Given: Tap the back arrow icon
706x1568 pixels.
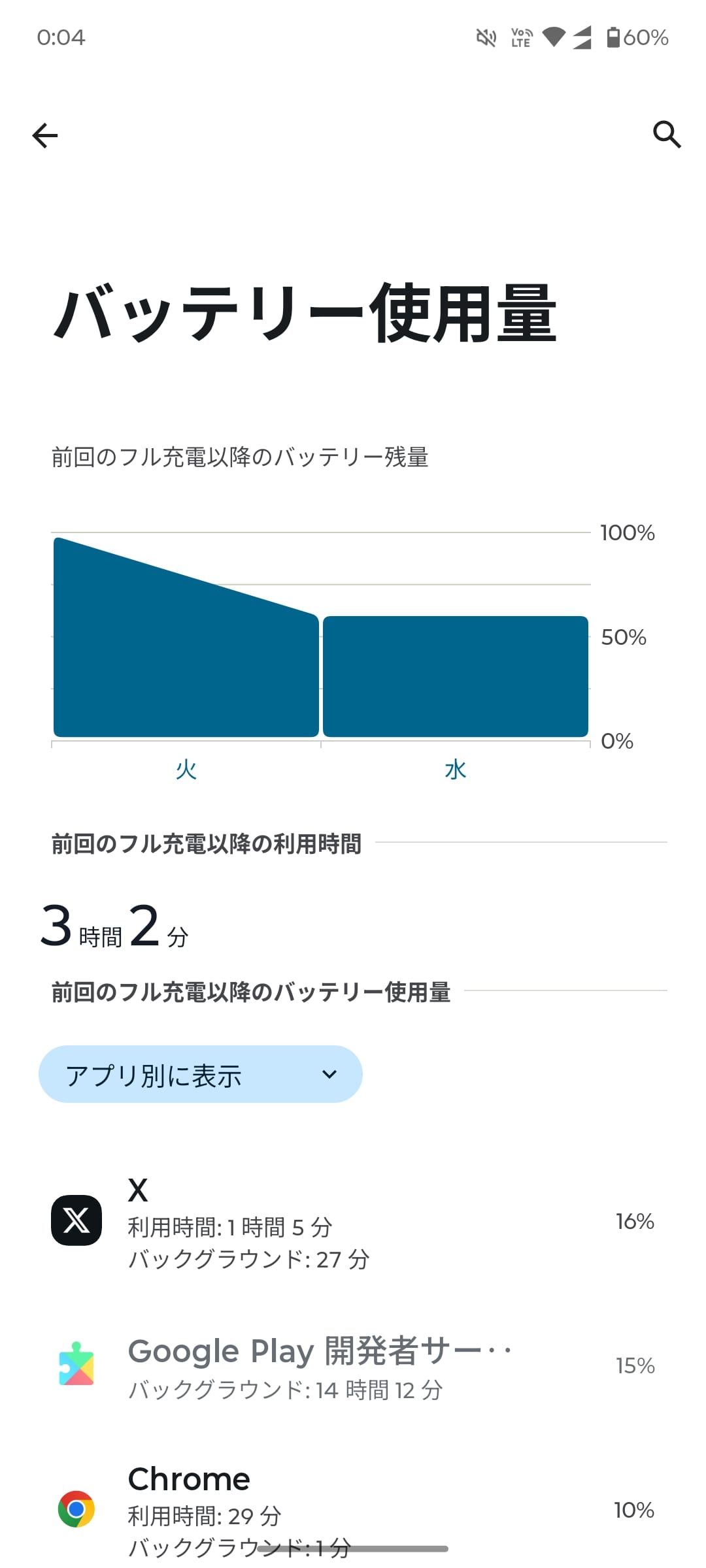Looking at the screenshot, I should (45, 135).
